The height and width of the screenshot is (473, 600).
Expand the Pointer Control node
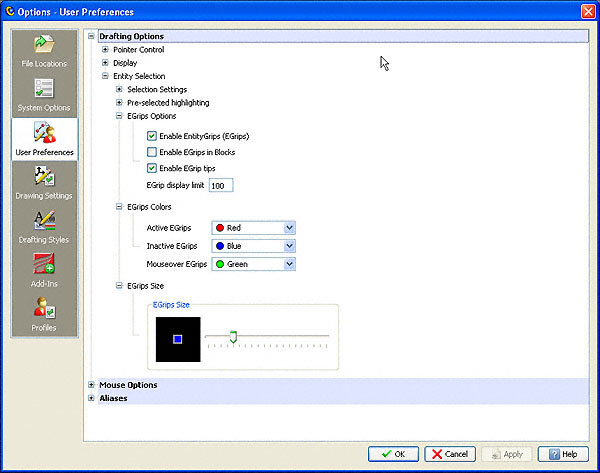click(105, 49)
